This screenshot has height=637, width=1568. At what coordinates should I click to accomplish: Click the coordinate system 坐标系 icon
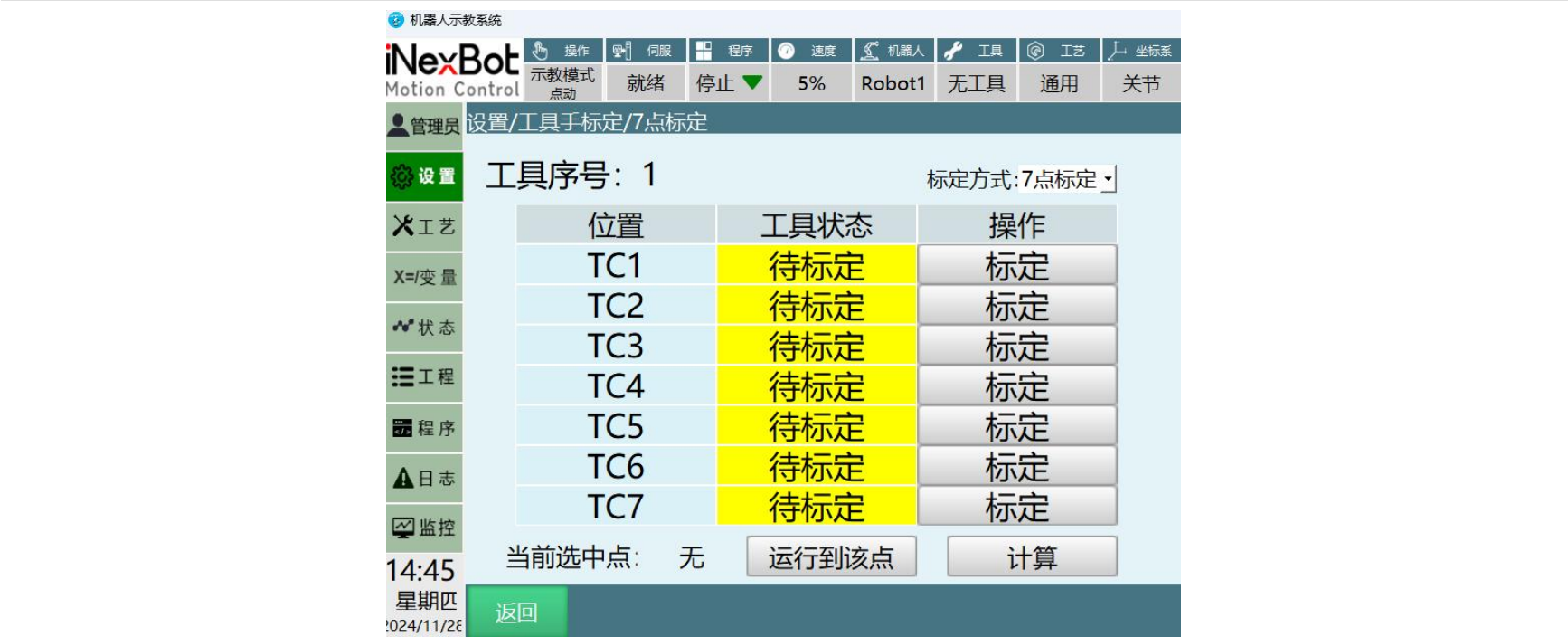coord(1118,51)
